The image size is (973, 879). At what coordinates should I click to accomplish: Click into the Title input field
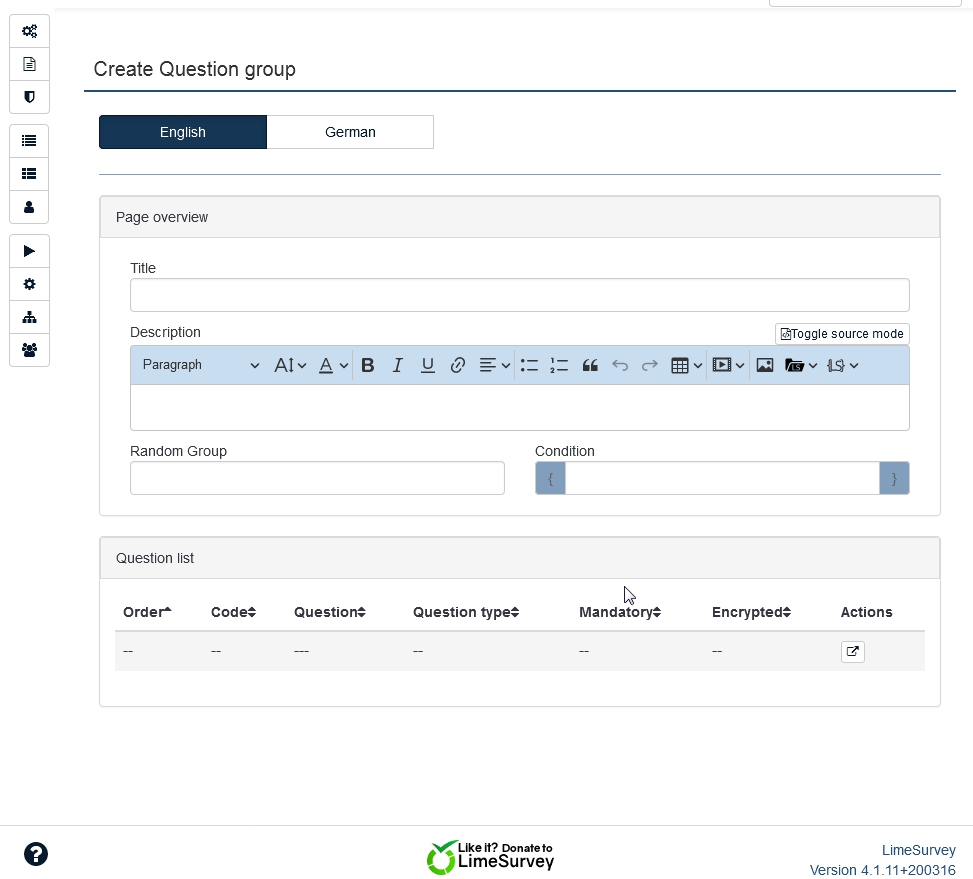519,295
